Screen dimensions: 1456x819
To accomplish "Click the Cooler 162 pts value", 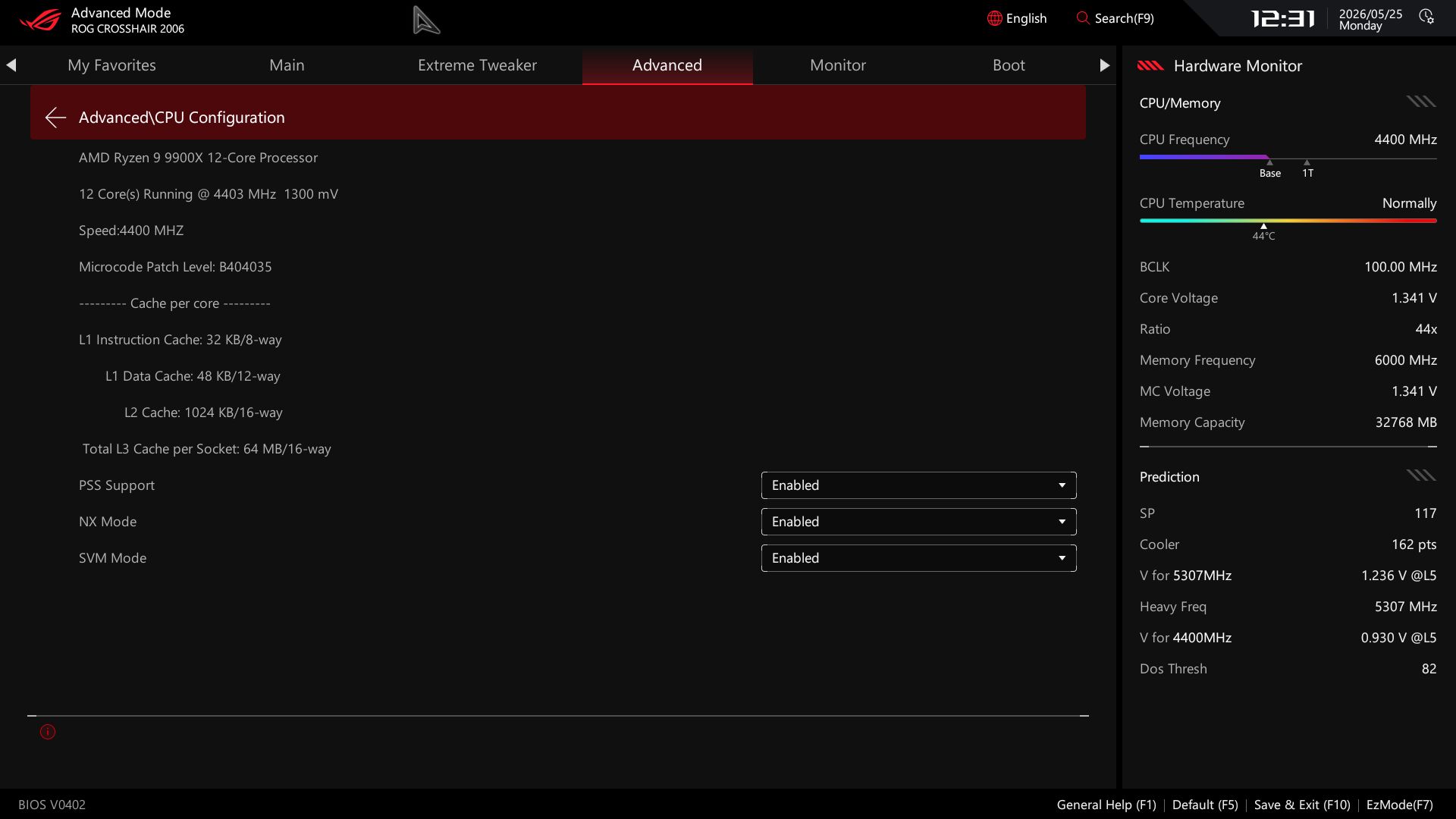I will pyautogui.click(x=1414, y=544).
